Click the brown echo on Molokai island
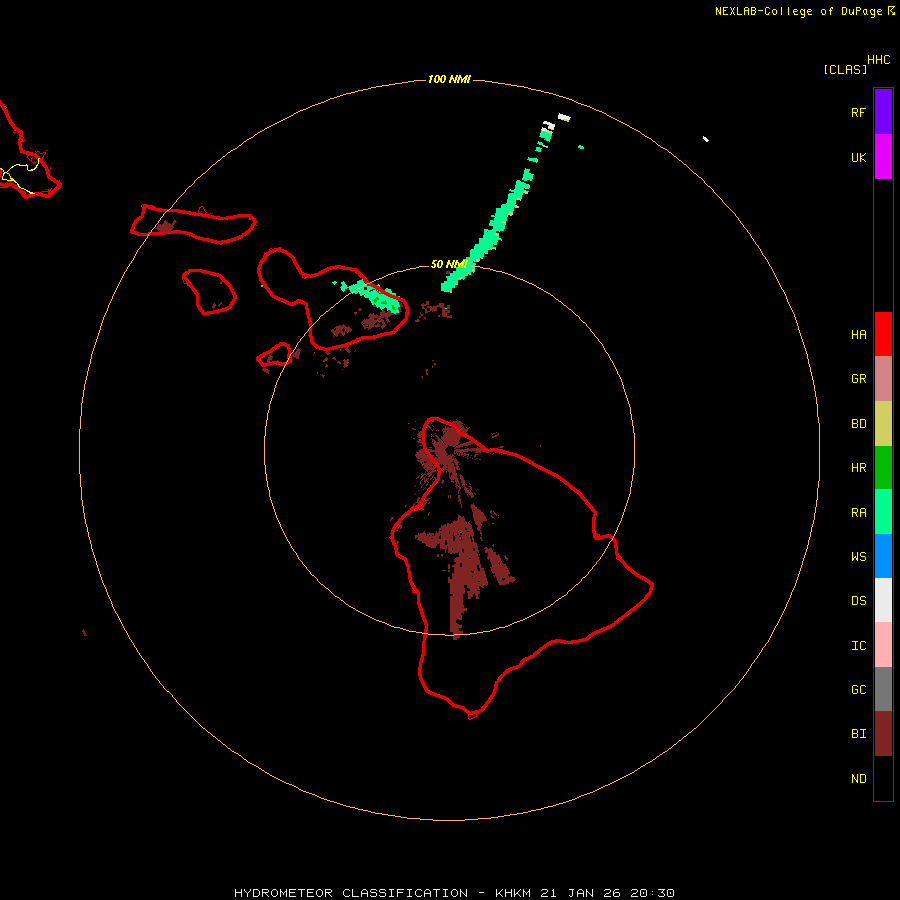Screen dimensions: 900x900 coord(165,226)
